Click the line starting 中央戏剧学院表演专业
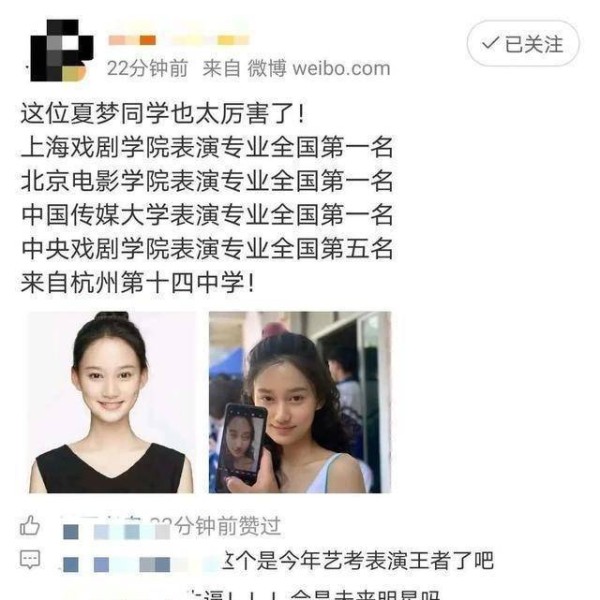600x600 pixels. coord(207,249)
